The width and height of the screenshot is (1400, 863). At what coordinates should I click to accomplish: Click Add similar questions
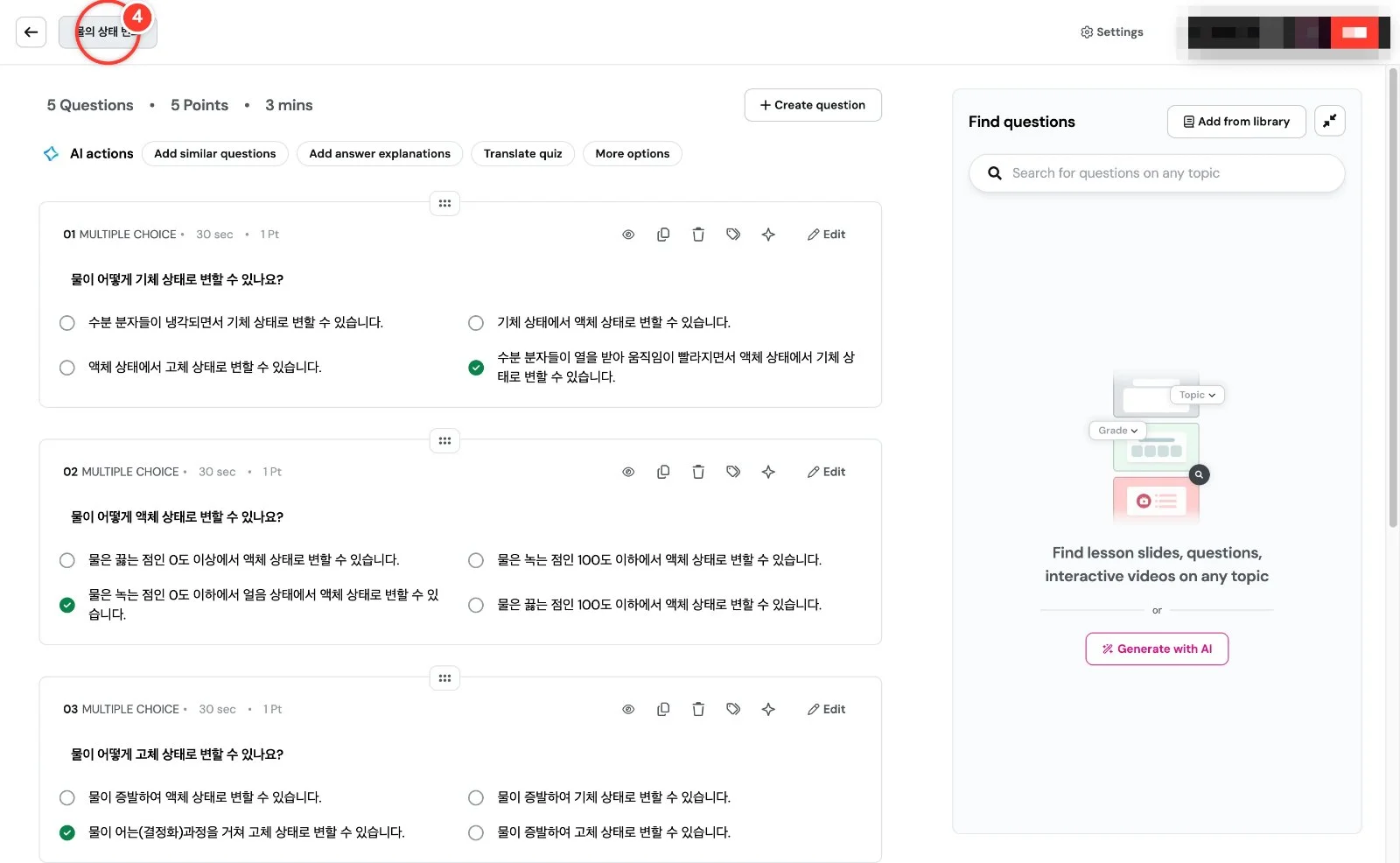point(214,153)
